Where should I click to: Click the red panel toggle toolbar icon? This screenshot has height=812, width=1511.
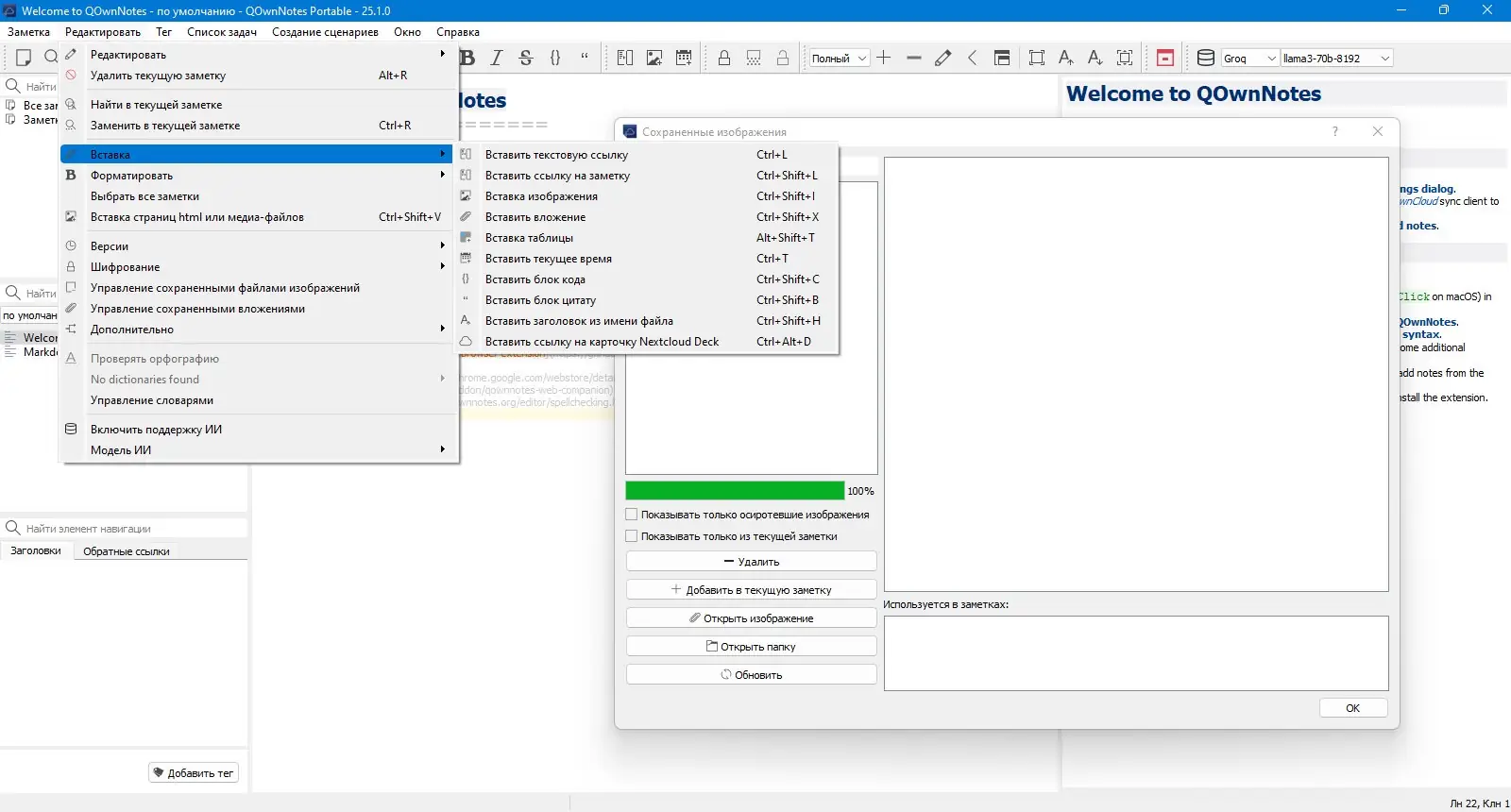pos(1165,58)
